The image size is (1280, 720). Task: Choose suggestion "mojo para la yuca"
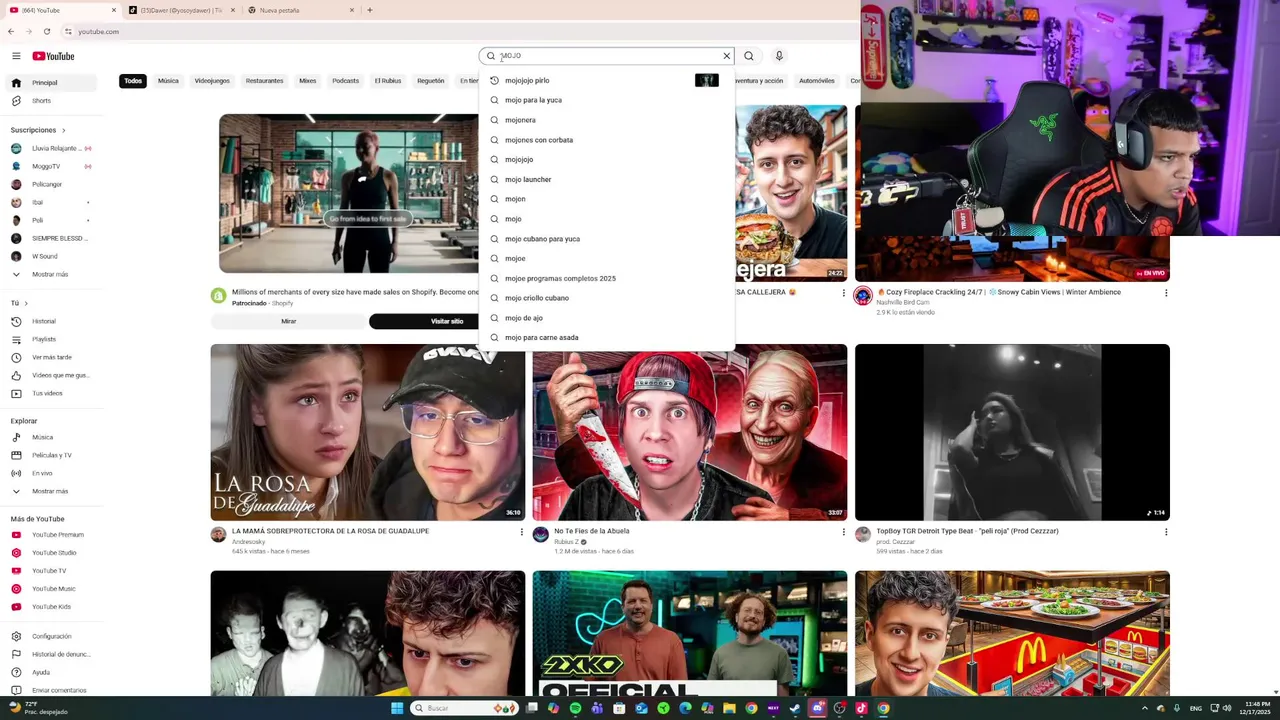click(606, 100)
